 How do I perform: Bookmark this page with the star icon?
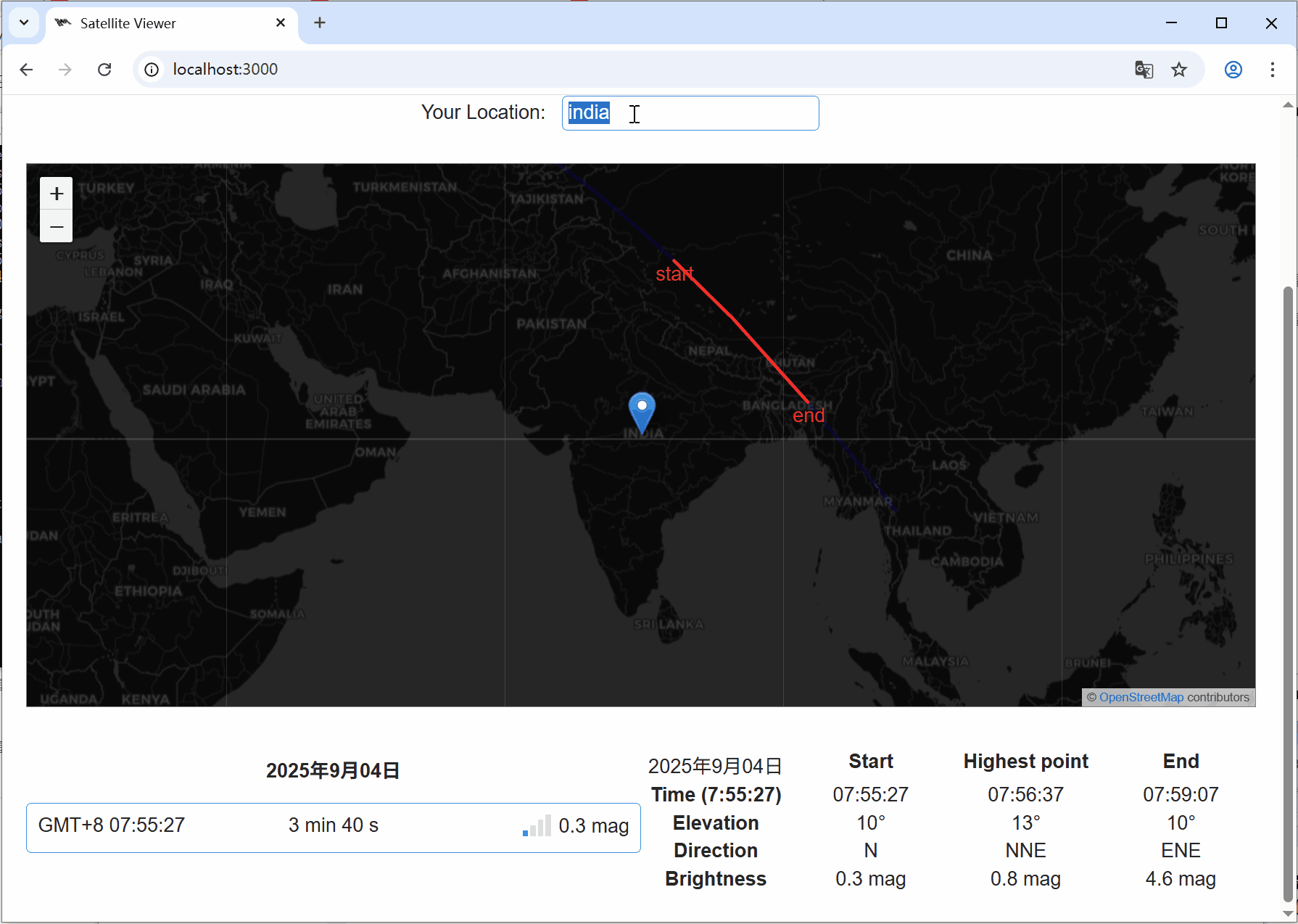click(x=1179, y=70)
